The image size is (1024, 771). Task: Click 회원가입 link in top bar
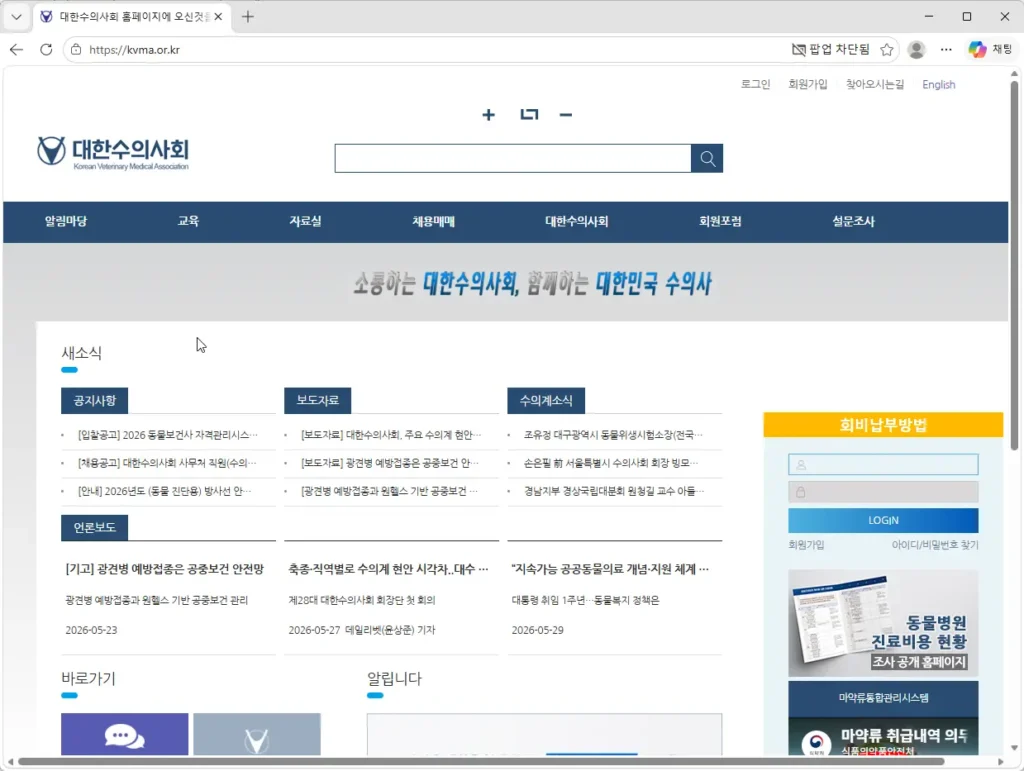pyautogui.click(x=808, y=84)
